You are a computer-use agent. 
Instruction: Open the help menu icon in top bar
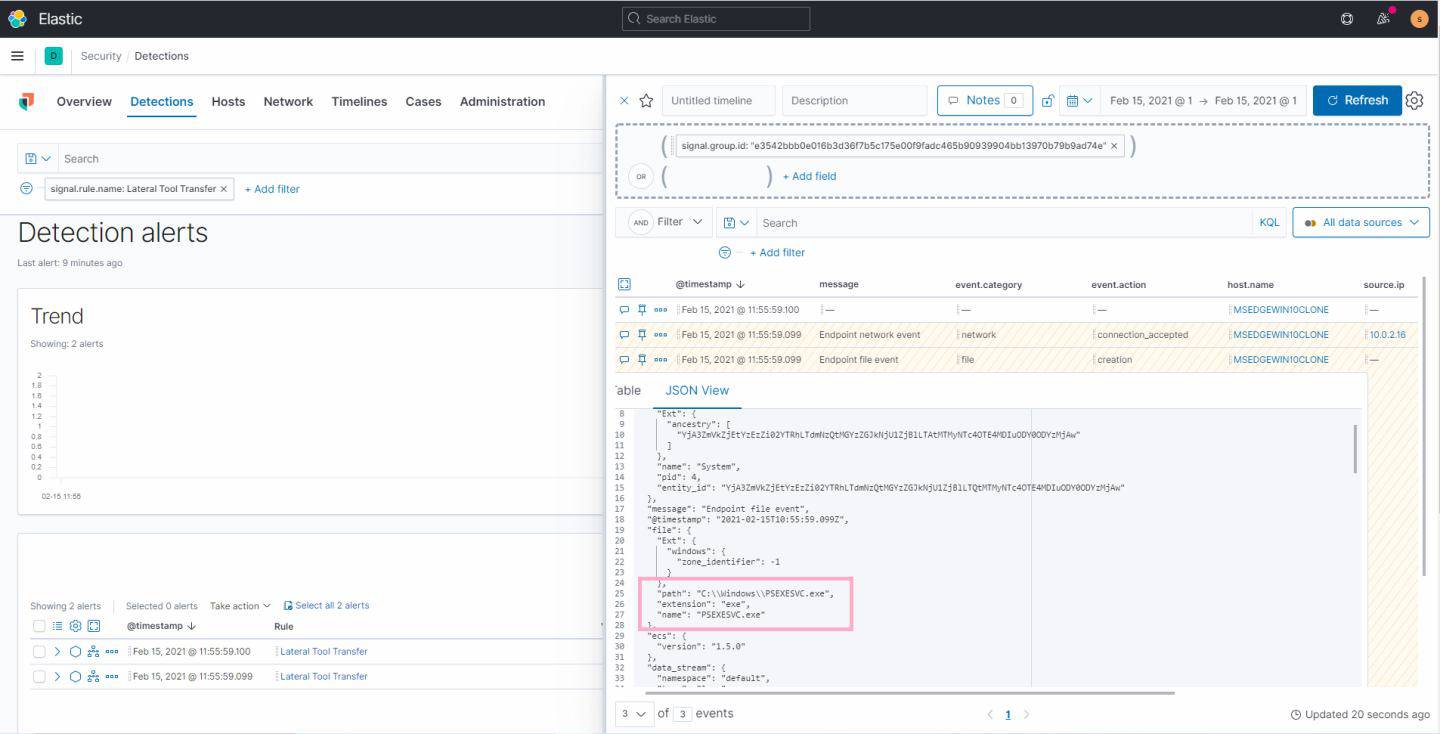[1347, 19]
